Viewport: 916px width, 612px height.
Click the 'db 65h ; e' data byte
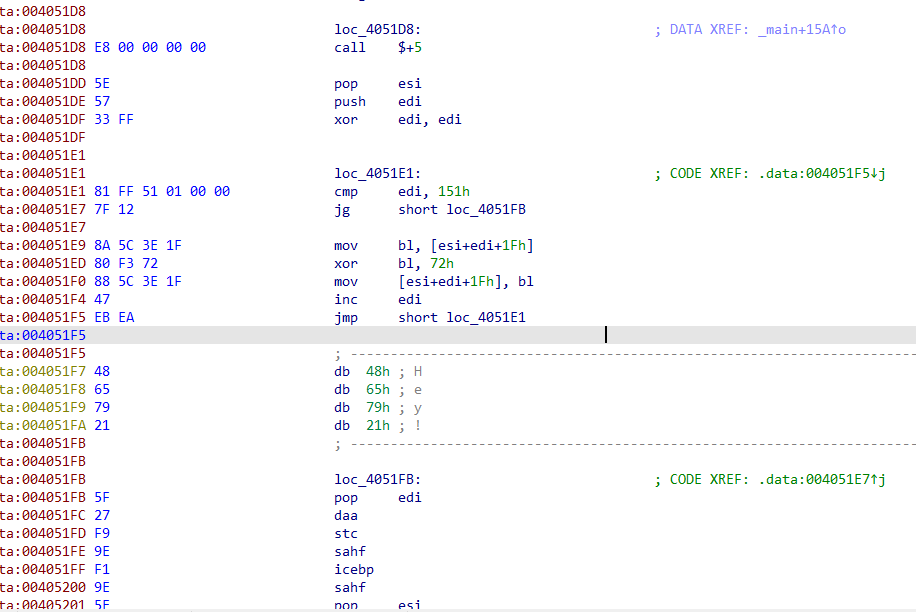[x=378, y=390]
